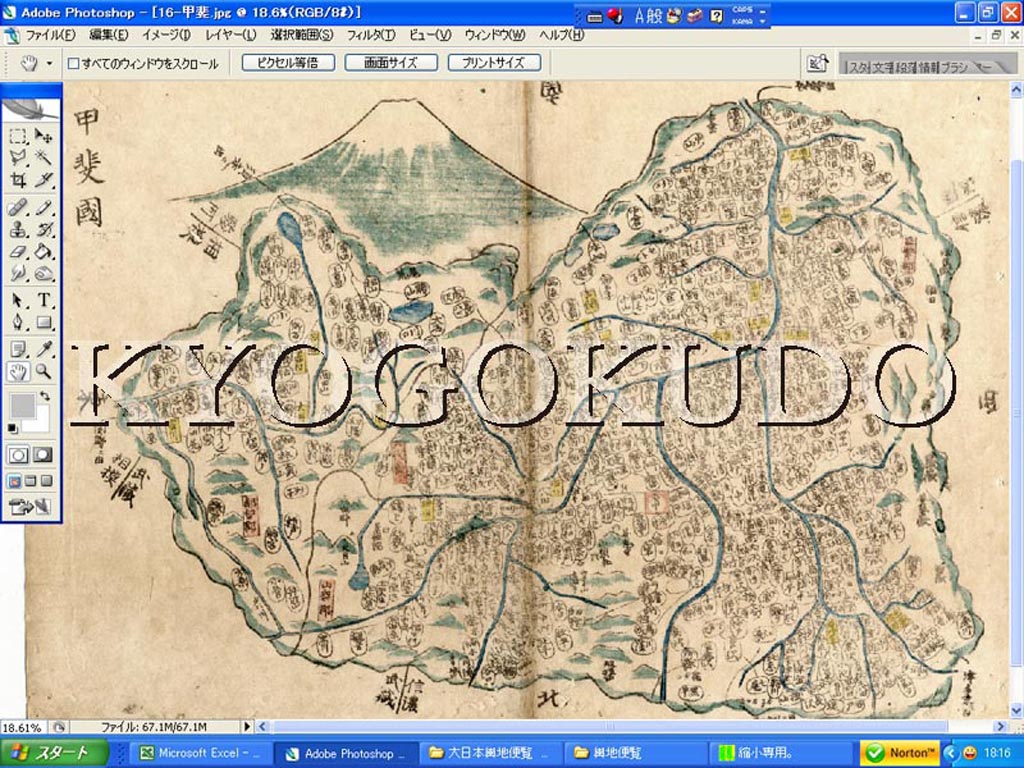Select the Hand tool in toolbox
Image resolution: width=1024 pixels, height=768 pixels.
pos(18,372)
